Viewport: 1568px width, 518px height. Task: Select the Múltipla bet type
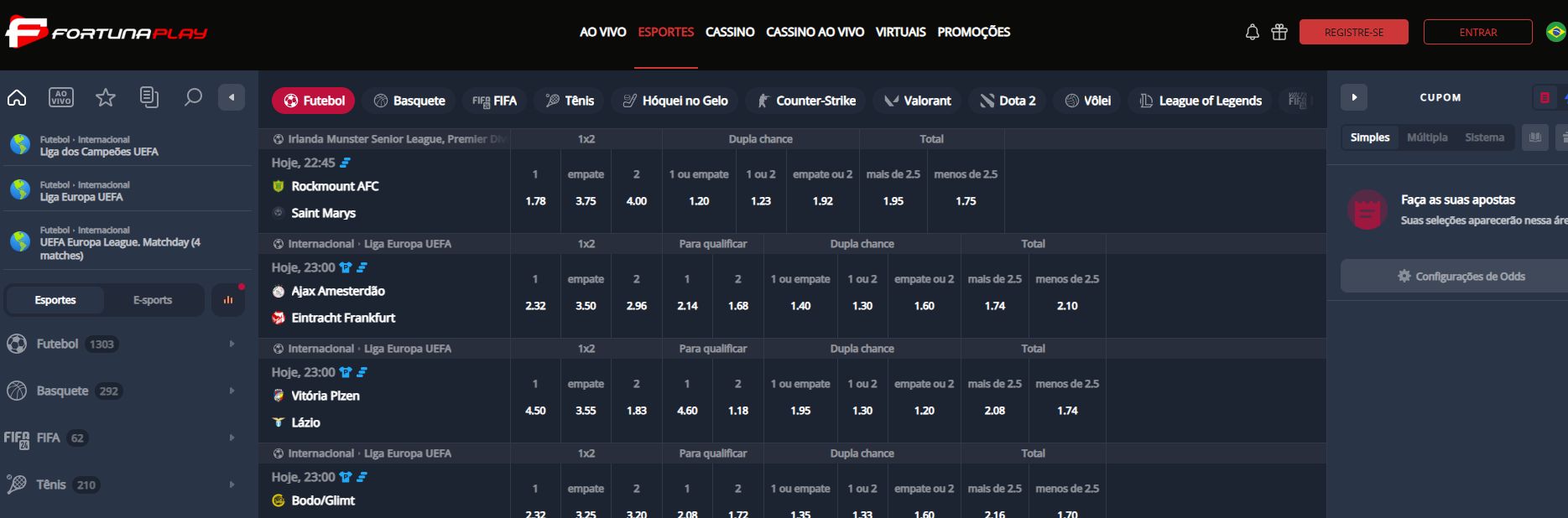click(1427, 137)
